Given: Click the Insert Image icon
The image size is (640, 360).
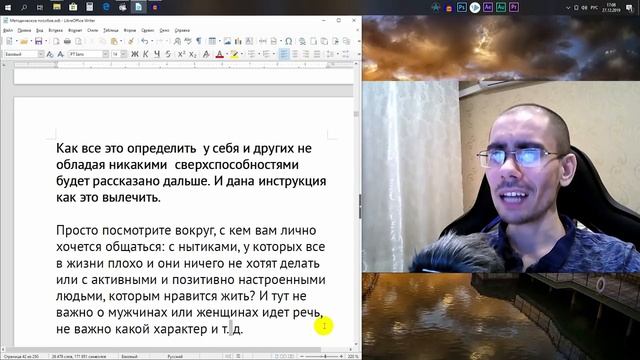Looking at the screenshot, I should click(227, 41).
